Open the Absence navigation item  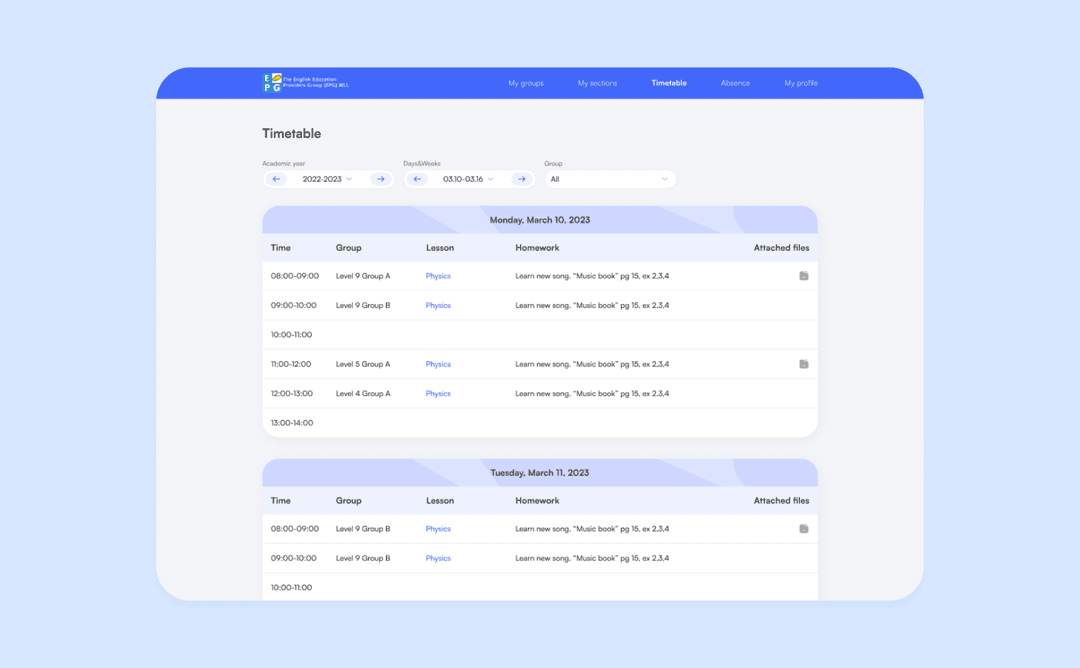coord(735,83)
